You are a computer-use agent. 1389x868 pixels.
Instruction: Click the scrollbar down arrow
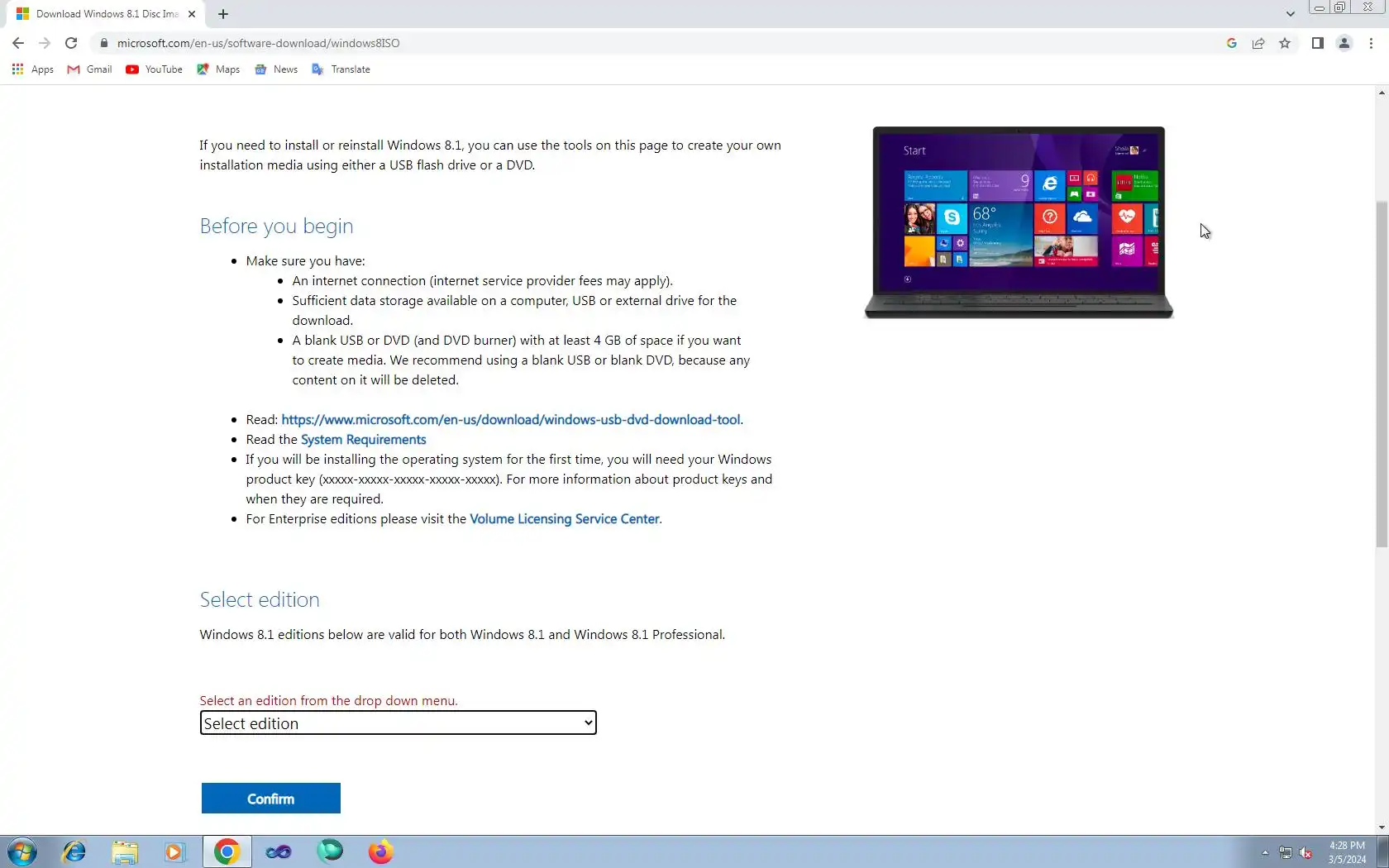click(x=1382, y=827)
